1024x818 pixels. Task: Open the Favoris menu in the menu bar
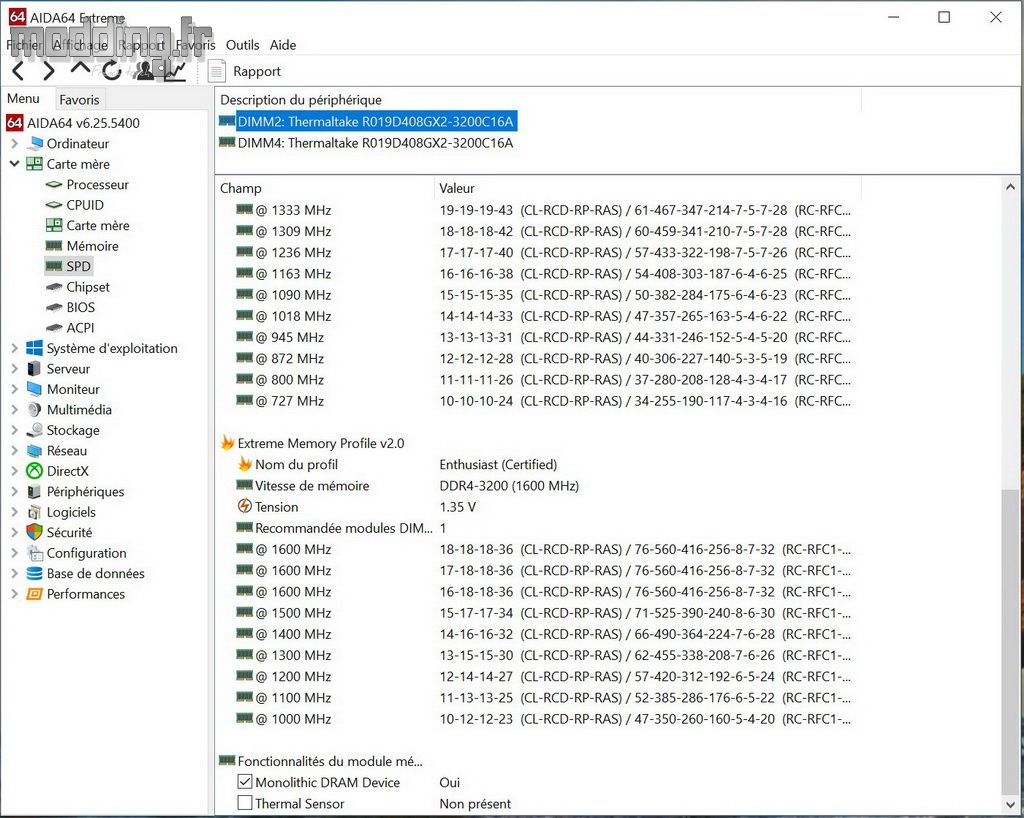click(195, 45)
